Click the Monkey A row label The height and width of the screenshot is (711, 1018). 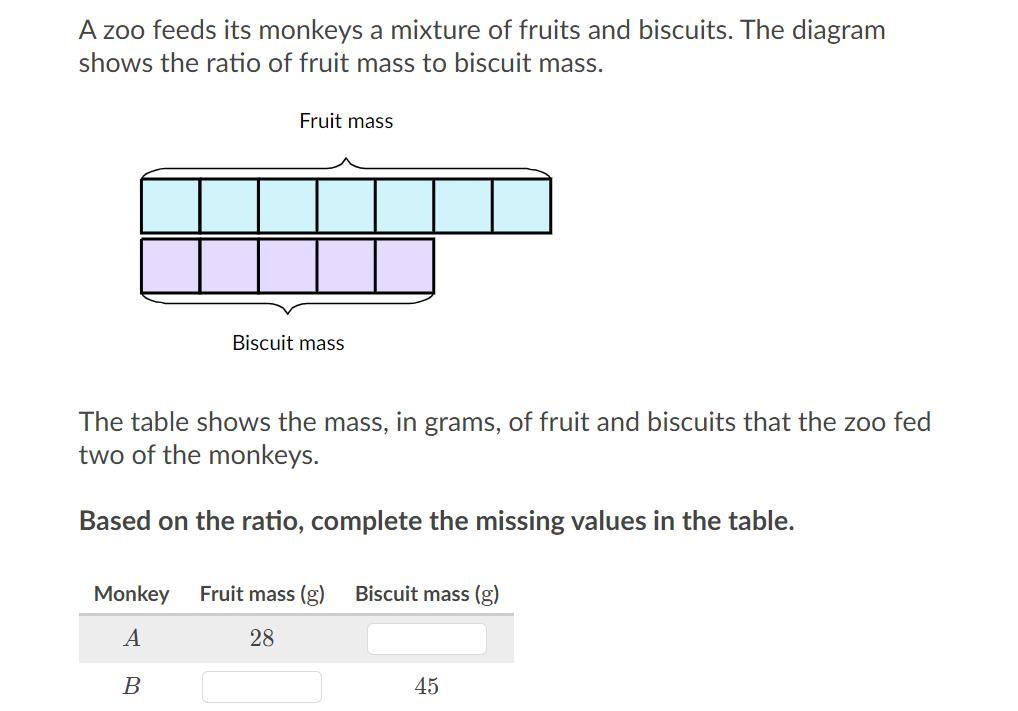(131, 638)
